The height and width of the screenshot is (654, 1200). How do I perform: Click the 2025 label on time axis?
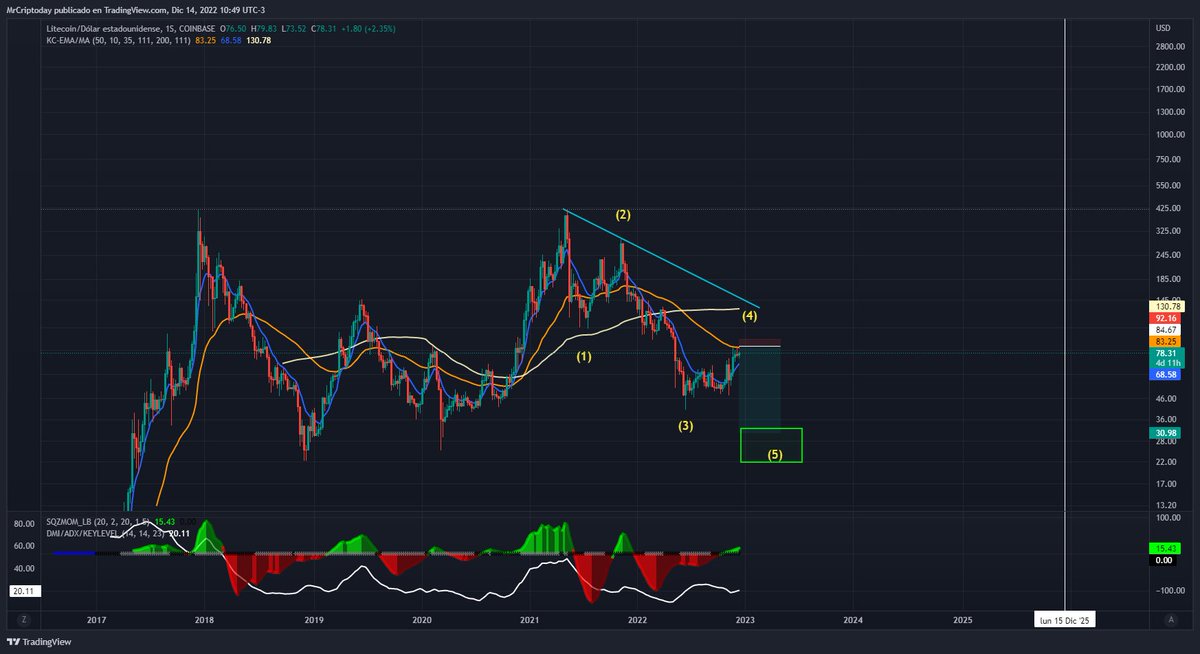pyautogui.click(x=962, y=620)
